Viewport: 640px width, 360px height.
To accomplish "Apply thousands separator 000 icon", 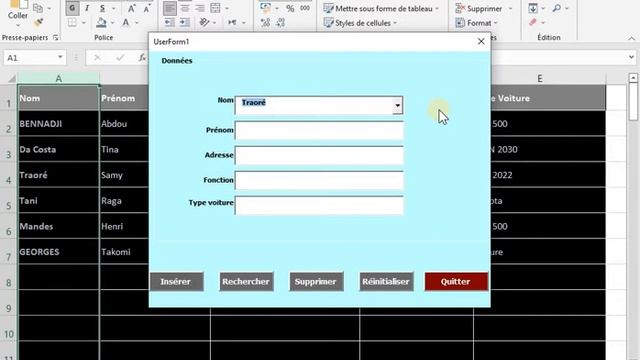I will click(305, 8).
